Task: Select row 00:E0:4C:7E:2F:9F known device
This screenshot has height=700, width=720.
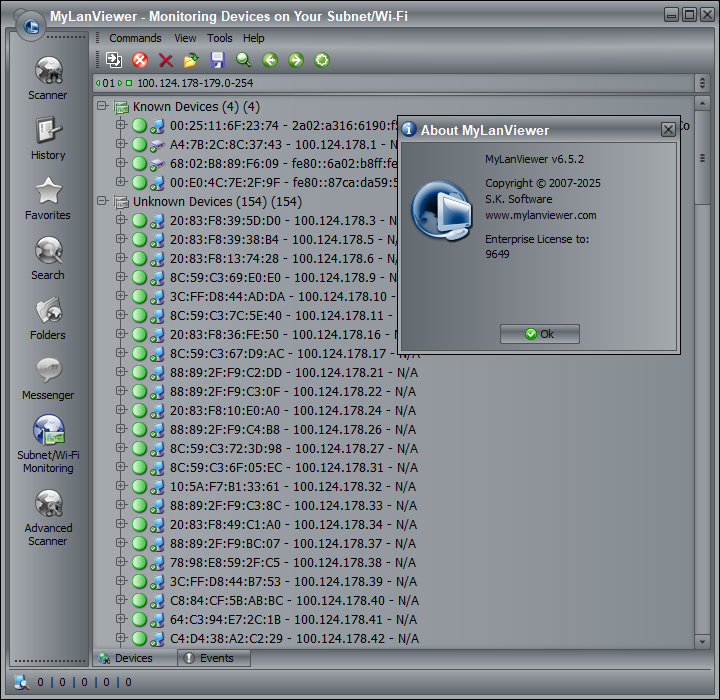Action: click(x=283, y=183)
